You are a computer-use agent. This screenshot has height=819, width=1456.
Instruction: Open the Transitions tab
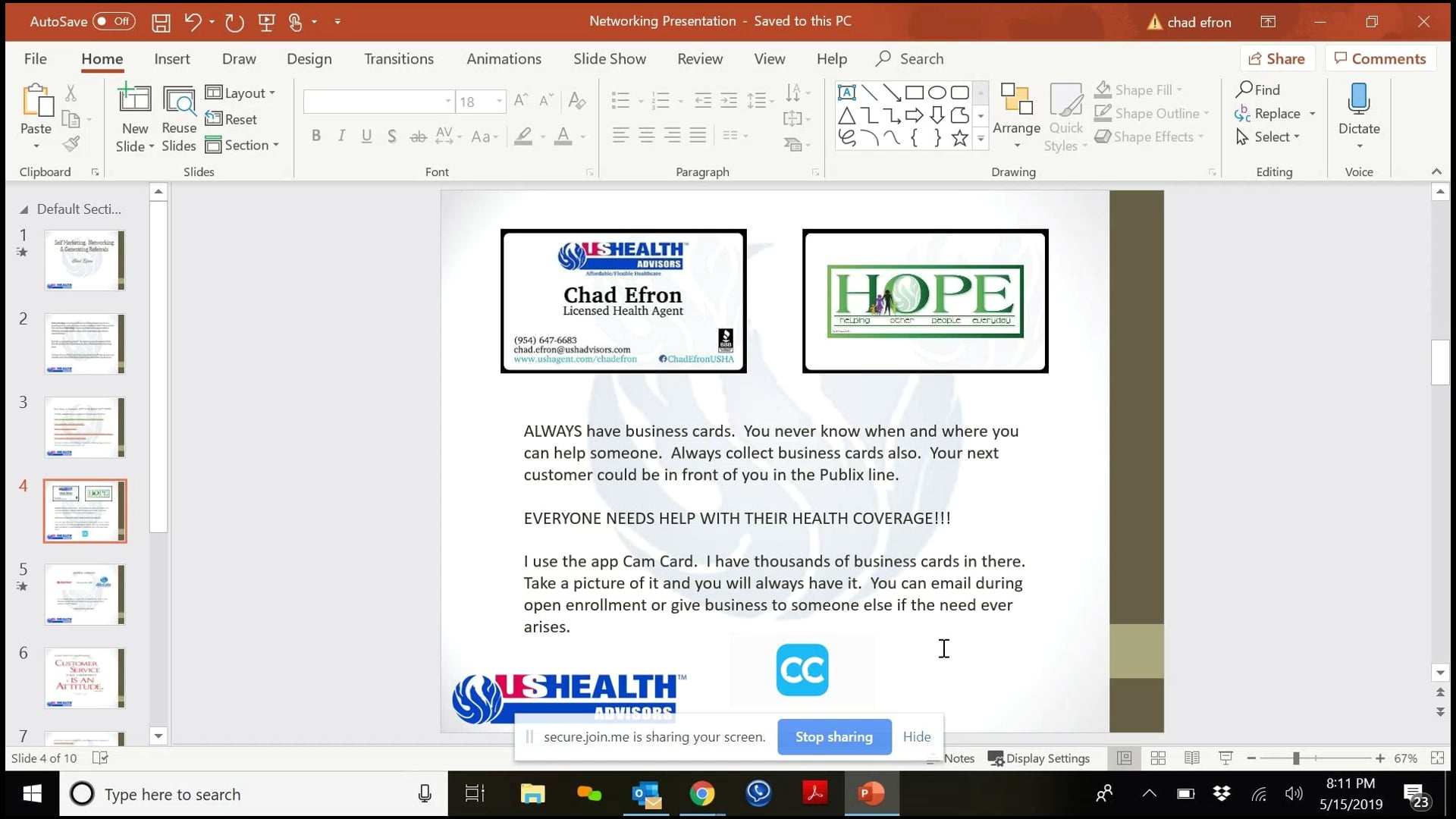(399, 58)
